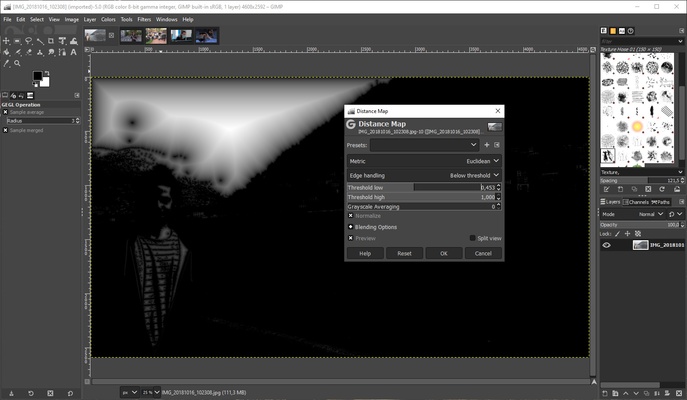Image resolution: width=687 pixels, height=400 pixels.
Task: Select the Rectangle Select tool
Action: pyautogui.click(x=17, y=41)
